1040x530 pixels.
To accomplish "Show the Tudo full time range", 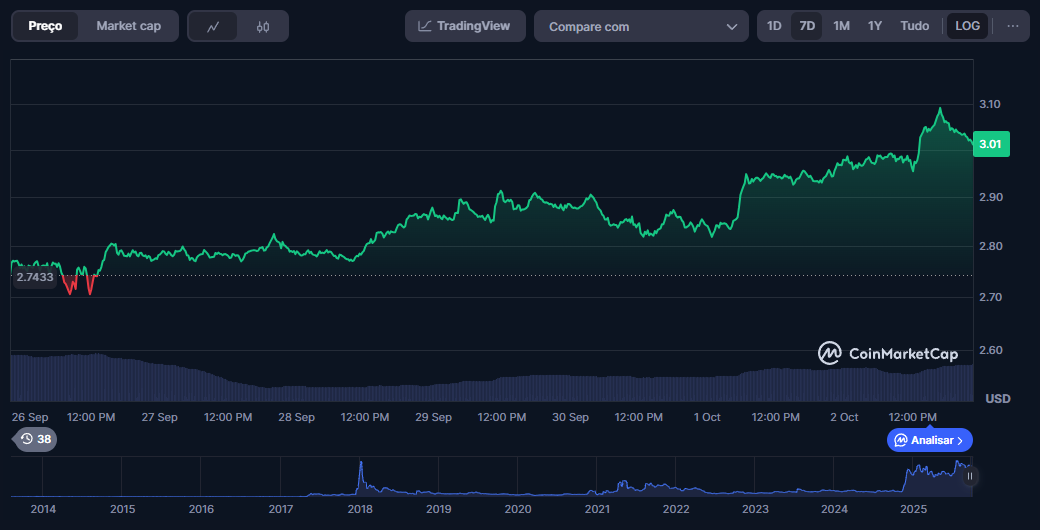I will point(914,26).
